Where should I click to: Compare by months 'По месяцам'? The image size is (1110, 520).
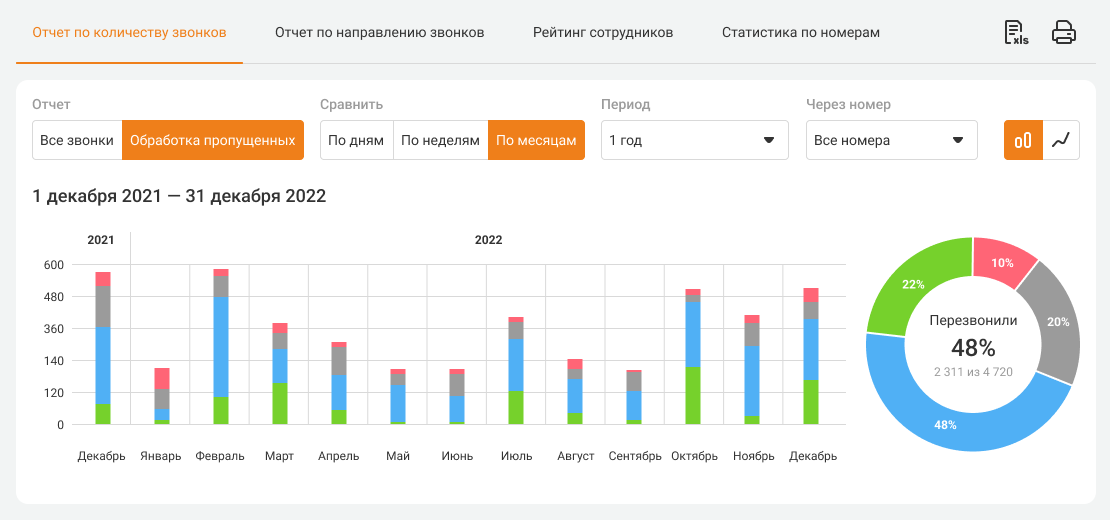coord(536,140)
